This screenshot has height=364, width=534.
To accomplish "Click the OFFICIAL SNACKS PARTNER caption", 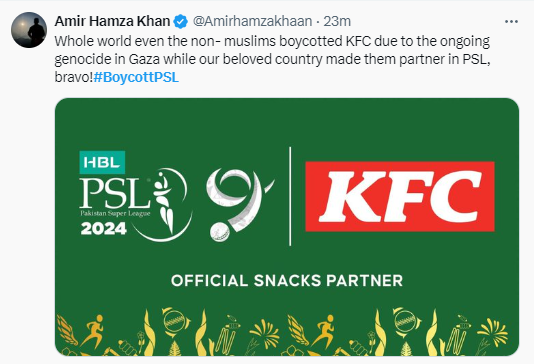I will coord(287,281).
